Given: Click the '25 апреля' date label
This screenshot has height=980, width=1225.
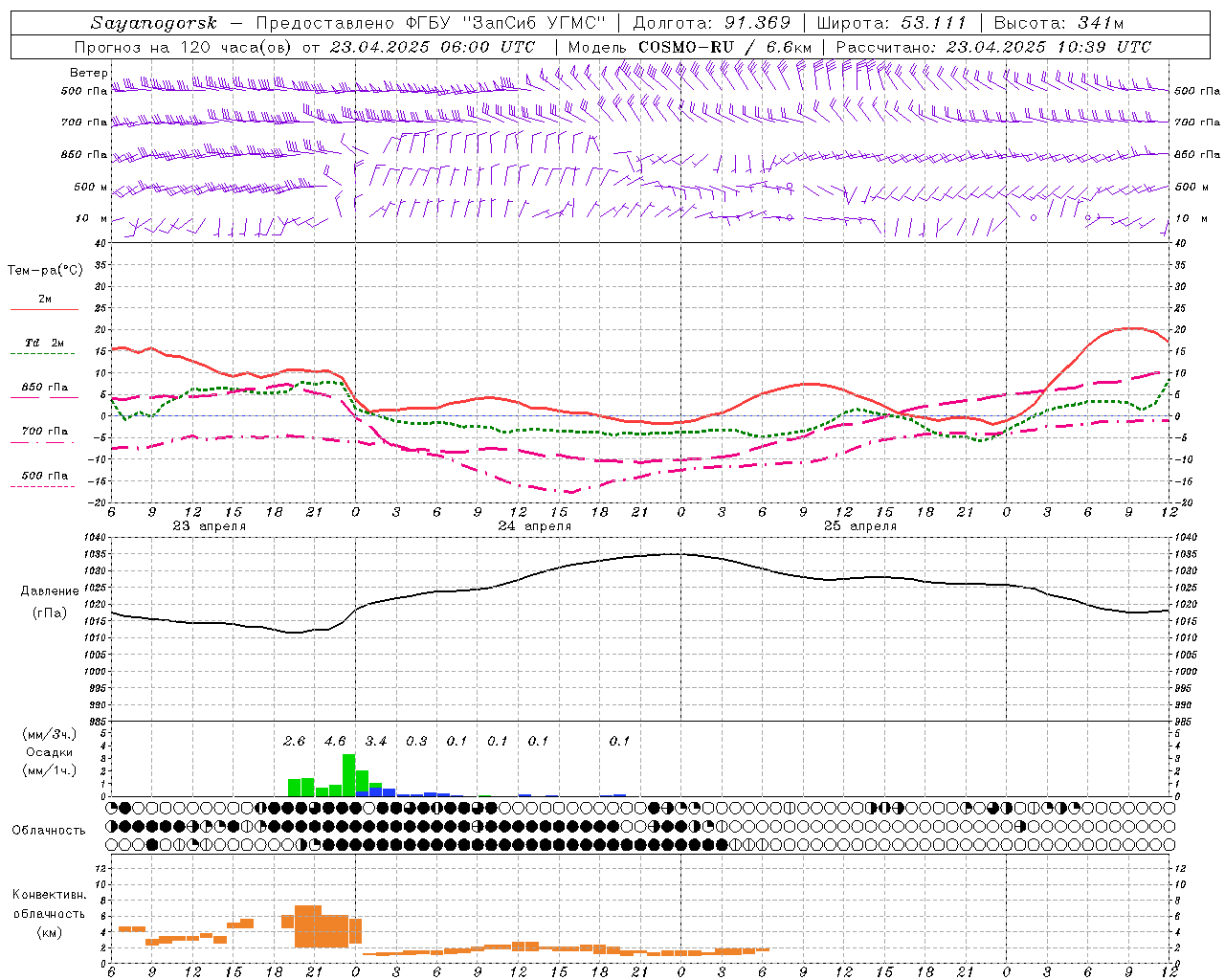Looking at the screenshot, I should tap(860, 526).
